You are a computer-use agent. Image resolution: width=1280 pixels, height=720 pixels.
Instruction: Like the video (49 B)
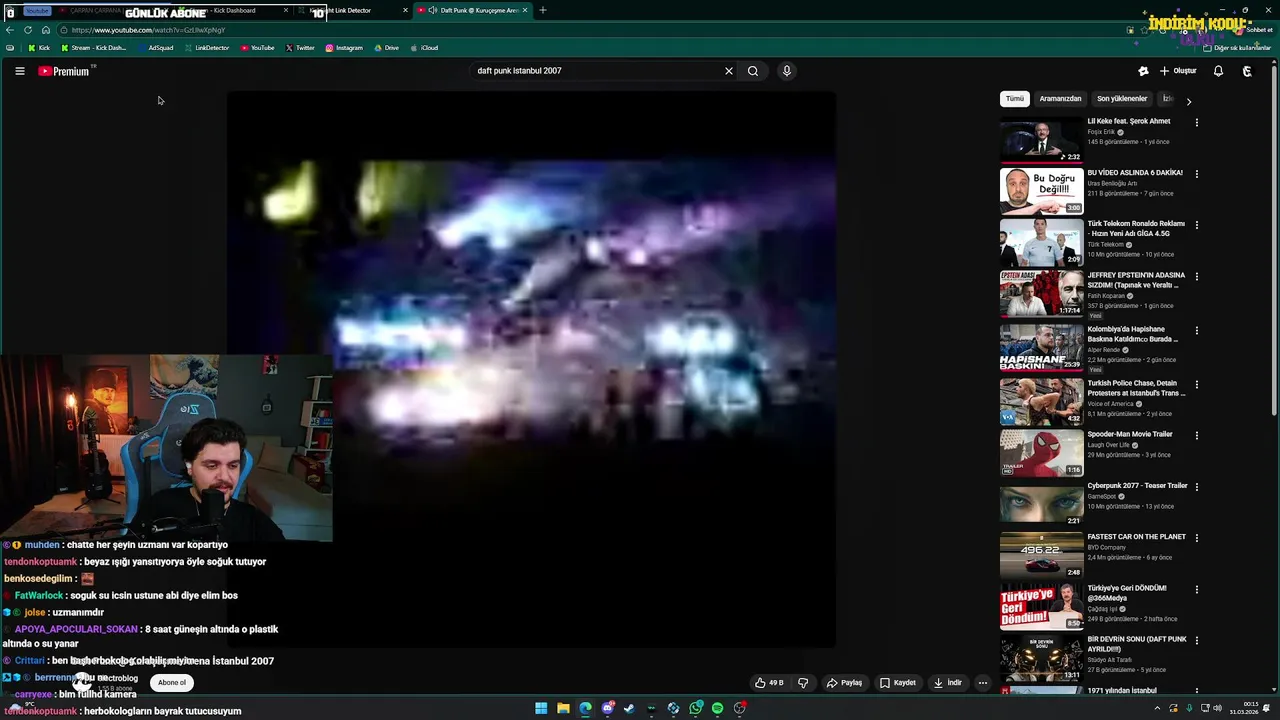769,683
